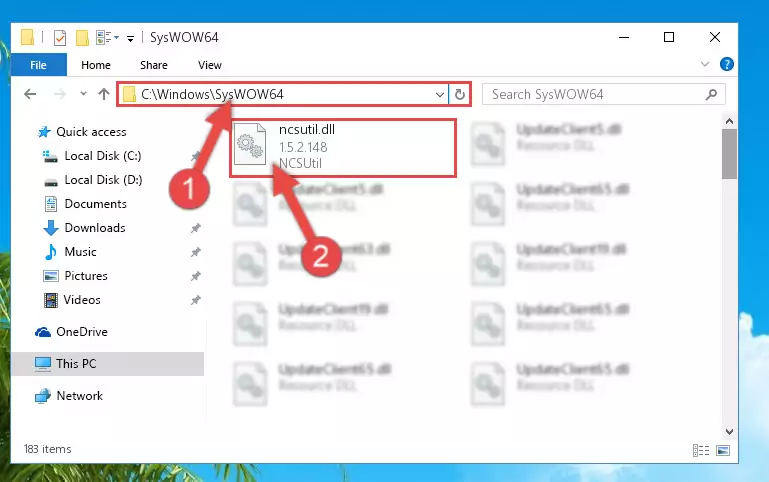
Task: Switch to the Share ribbon tab
Action: 154,65
